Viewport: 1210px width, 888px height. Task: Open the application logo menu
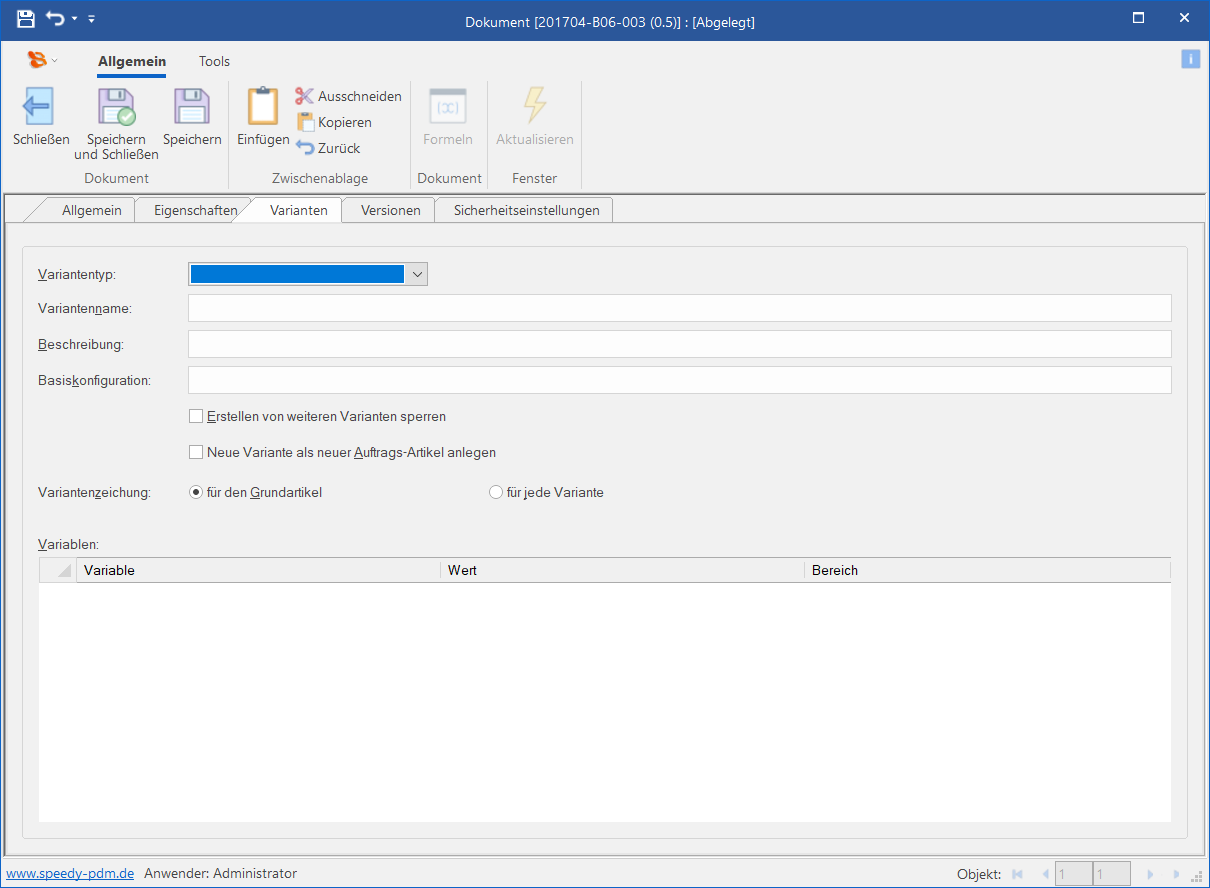tap(38, 60)
